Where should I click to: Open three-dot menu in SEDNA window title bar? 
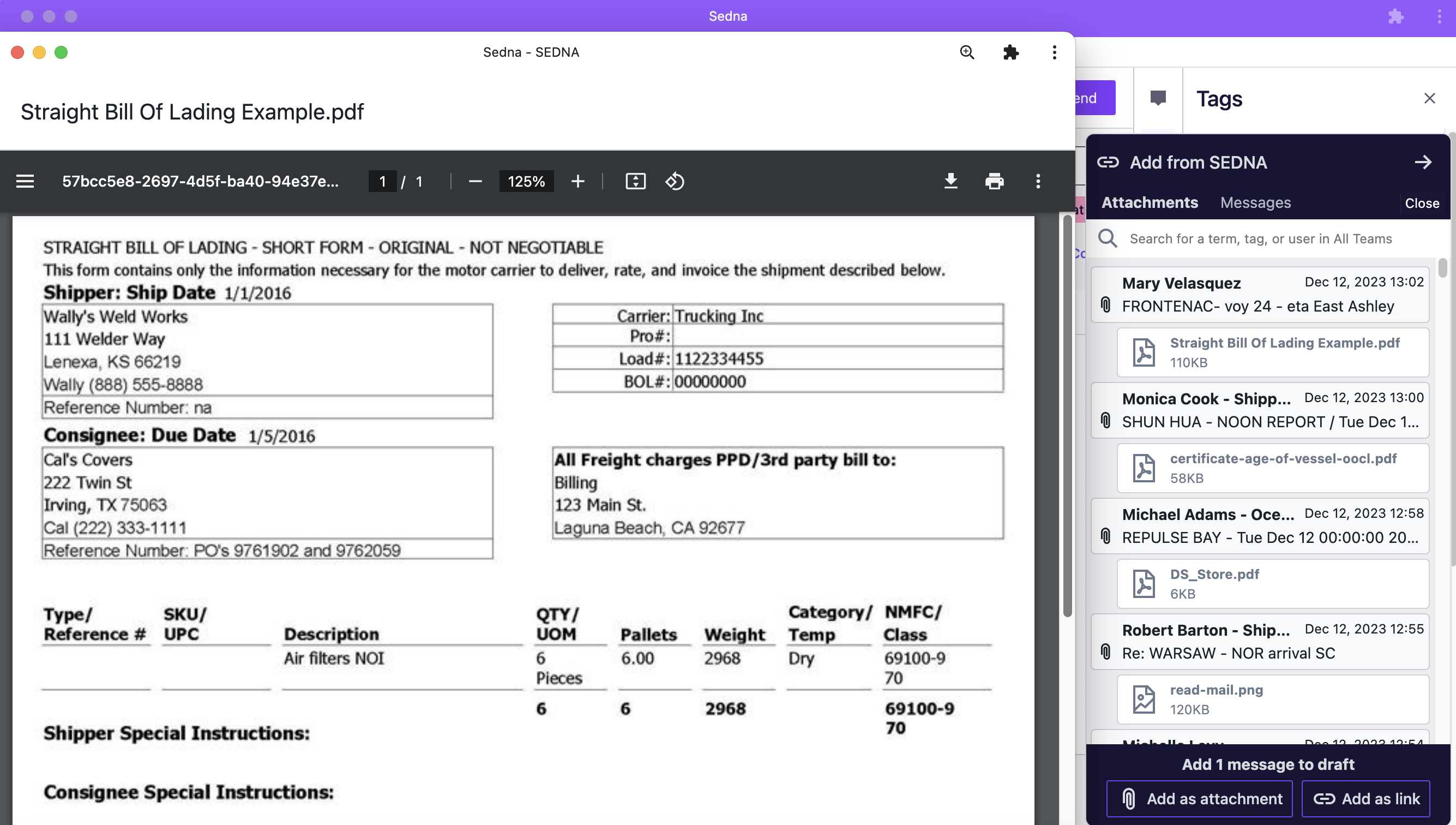coord(1054,52)
